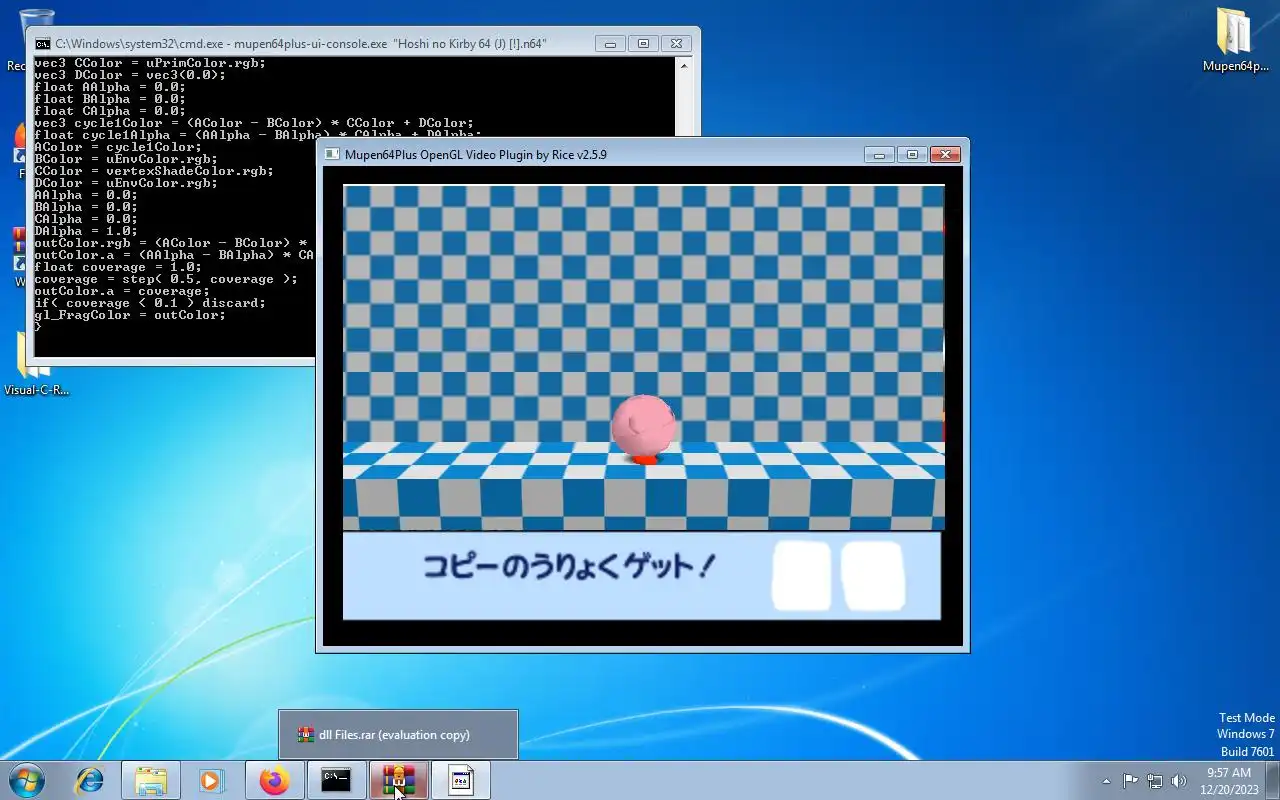The width and height of the screenshot is (1280, 800).
Task: Click the line "vec3 CColor = uPrimColor.rgb;"
Action: point(150,63)
